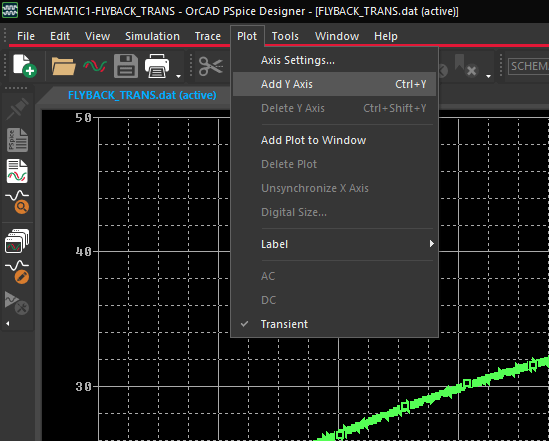
Task: Toggle the checked Transient option
Action: [334, 324]
